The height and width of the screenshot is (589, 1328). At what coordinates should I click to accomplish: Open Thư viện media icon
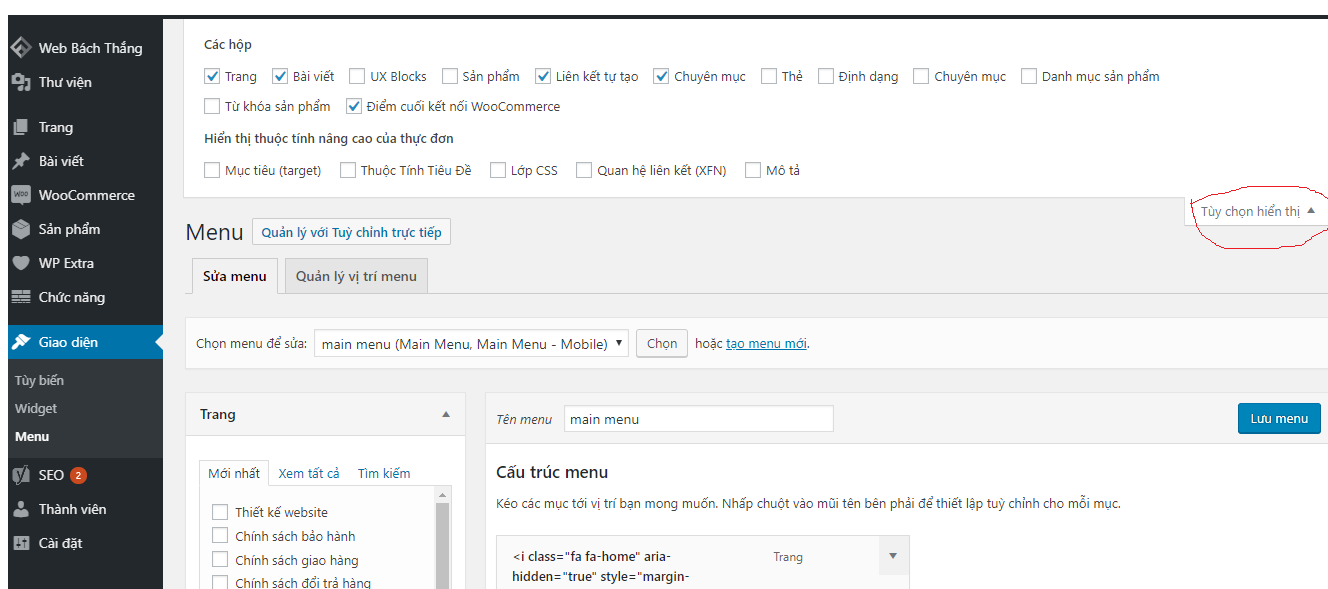pos(20,82)
